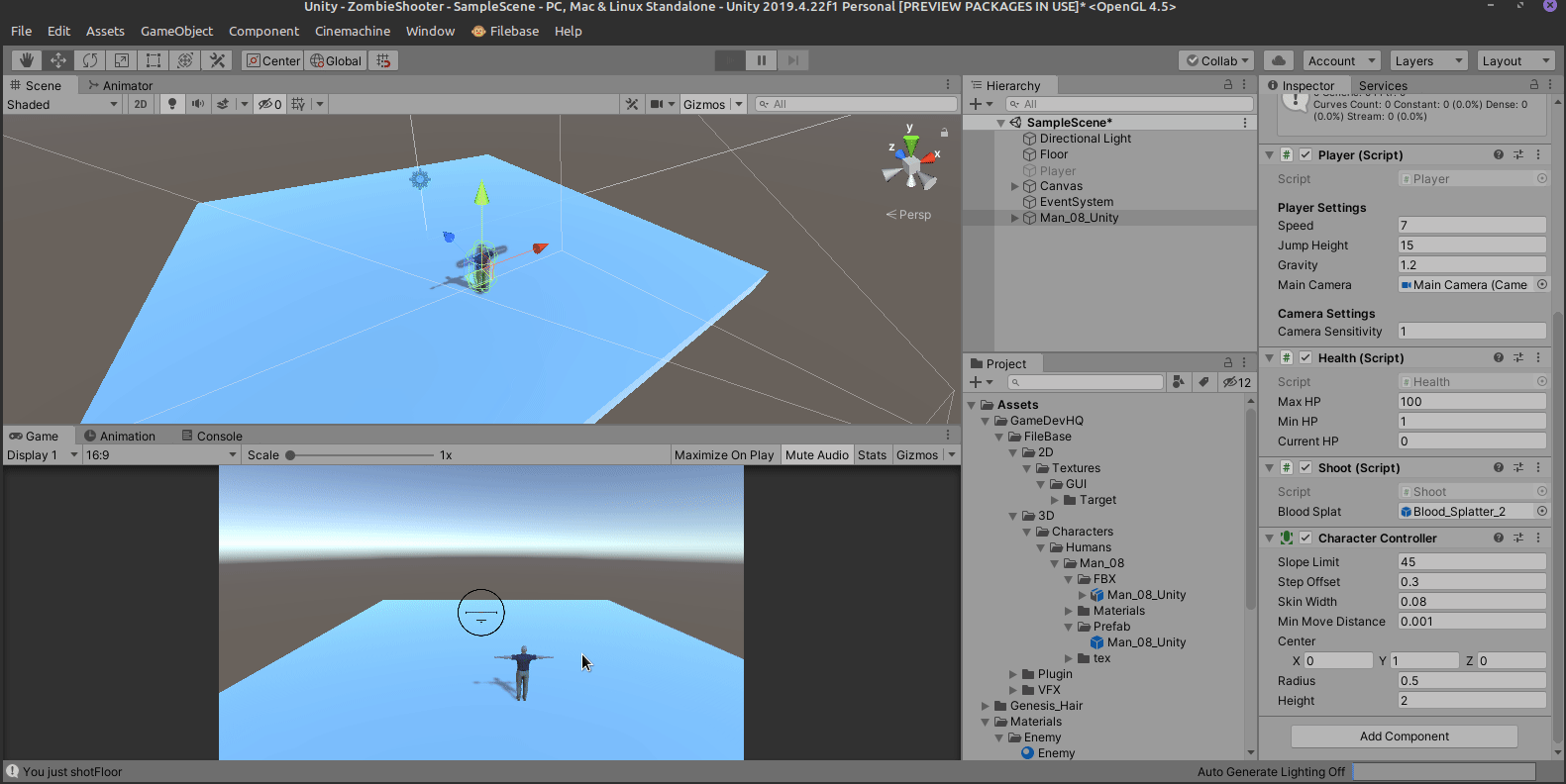
Task: Pause the game with Pause button
Action: [762, 60]
